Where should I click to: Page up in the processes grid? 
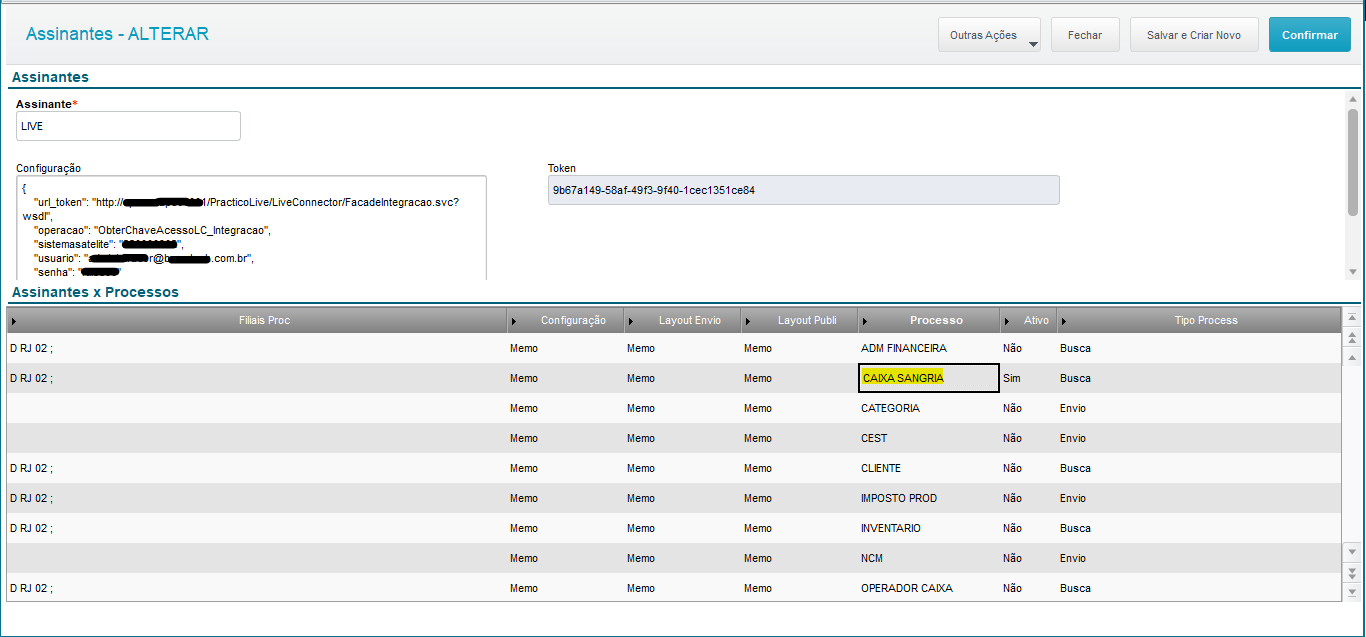pyautogui.click(x=1352, y=337)
